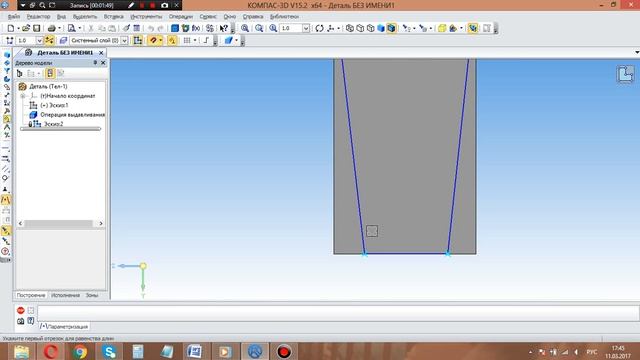Image resolution: width=640 pixels, height=360 pixels.
Task: Switch to the Построение tab
Action: pyautogui.click(x=31, y=295)
